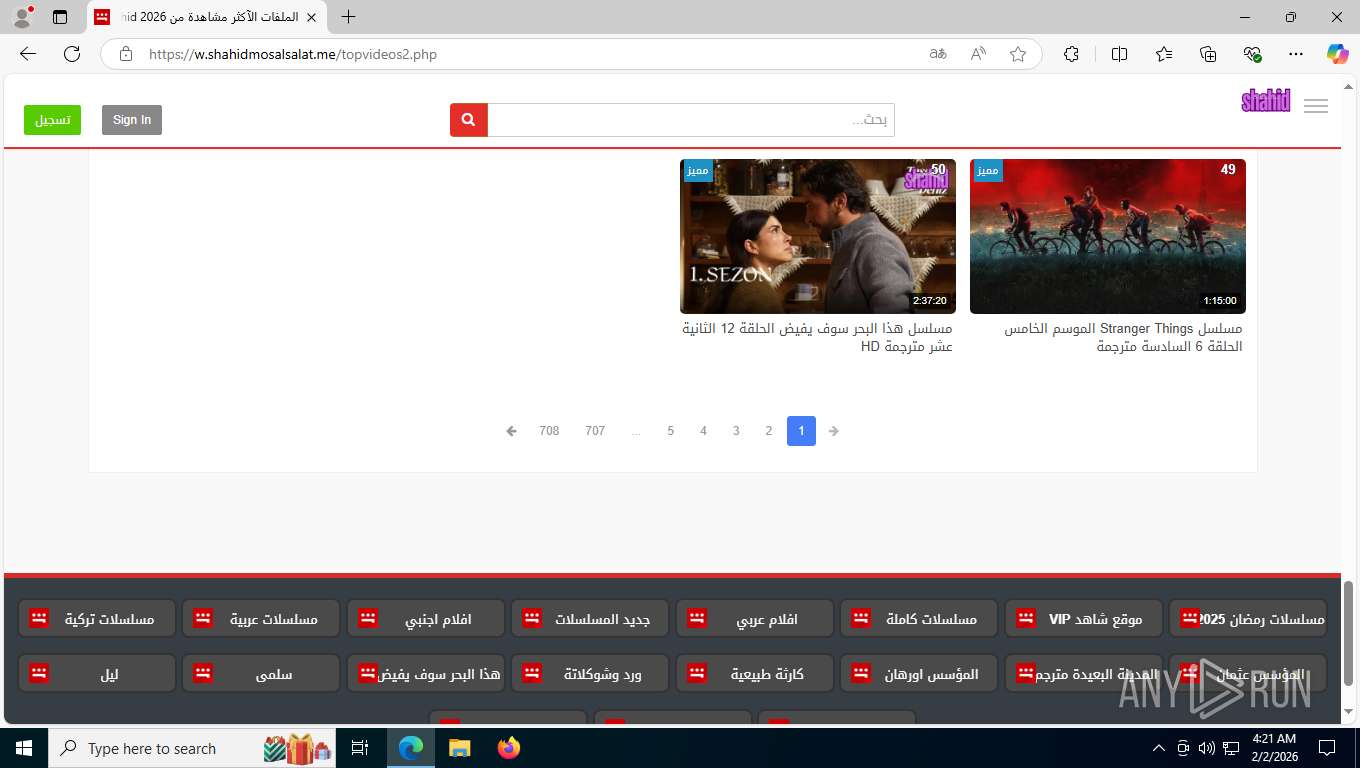Open the browser profile avatar
The image size is (1360, 768).
pos(22,17)
